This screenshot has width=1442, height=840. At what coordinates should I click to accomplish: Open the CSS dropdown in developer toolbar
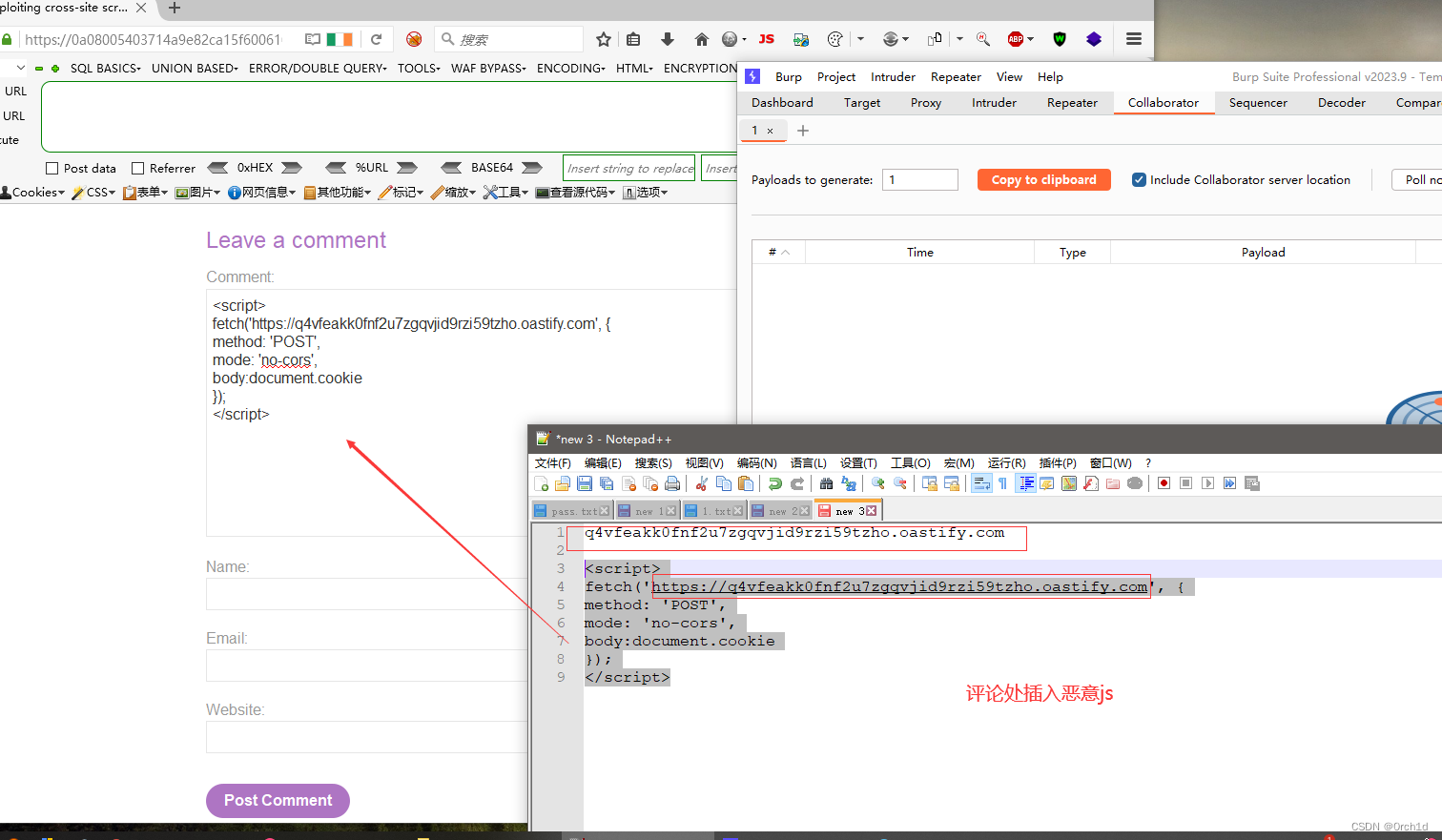click(93, 193)
